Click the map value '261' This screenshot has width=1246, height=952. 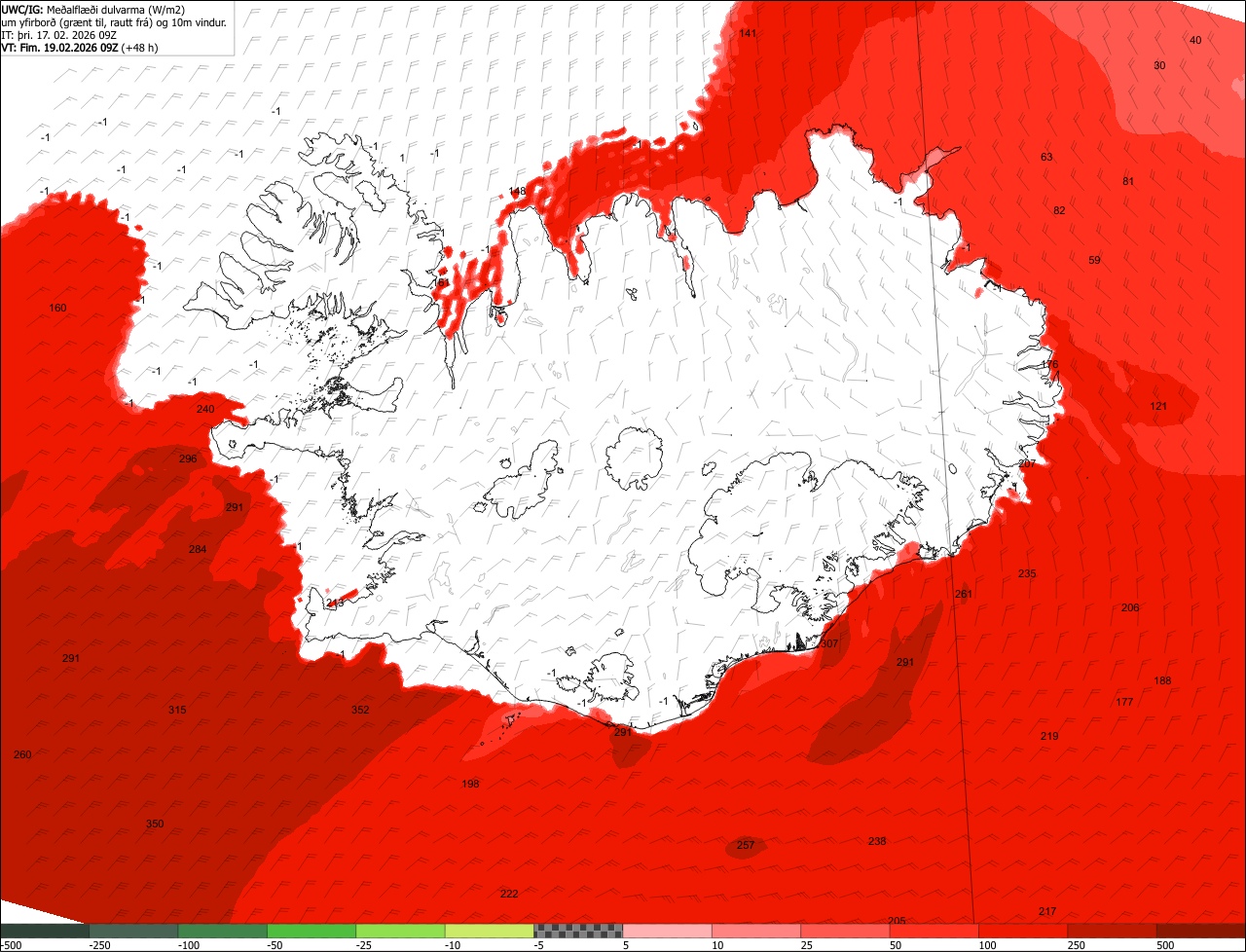tap(964, 594)
